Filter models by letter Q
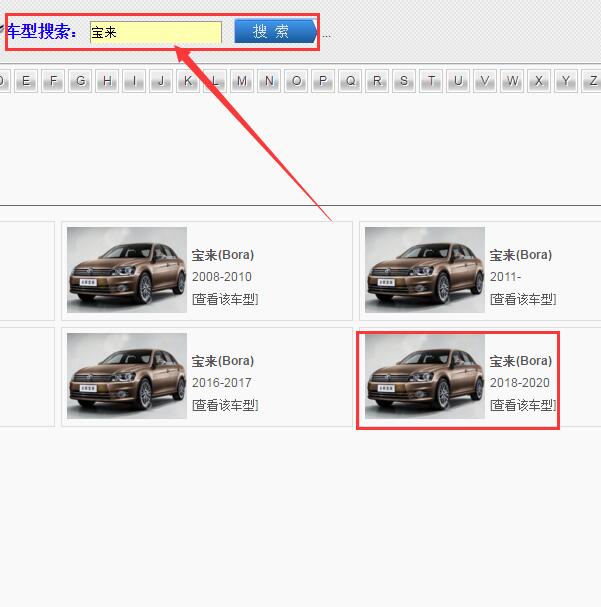 350,81
